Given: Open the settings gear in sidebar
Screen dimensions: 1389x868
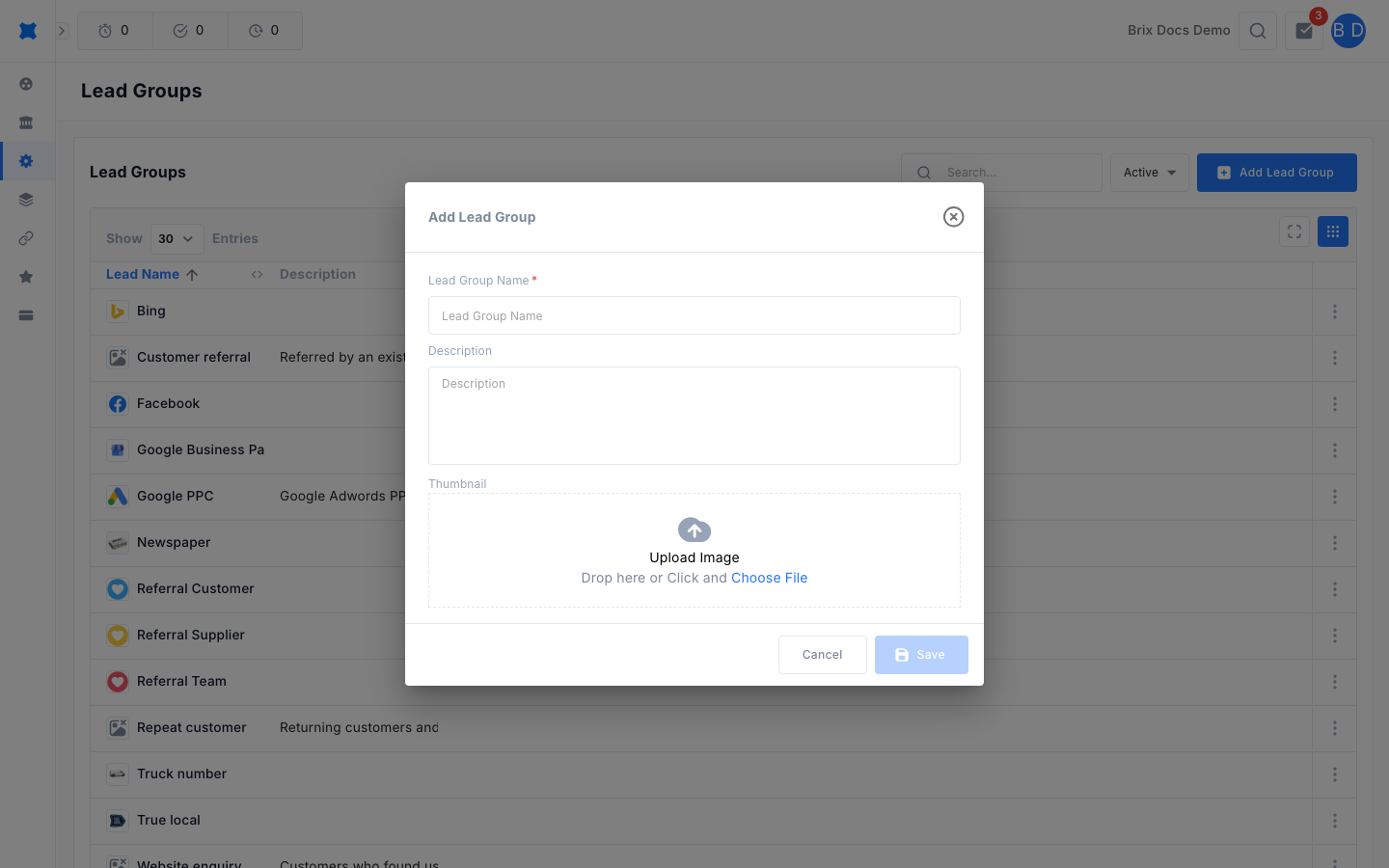Looking at the screenshot, I should coord(26,161).
